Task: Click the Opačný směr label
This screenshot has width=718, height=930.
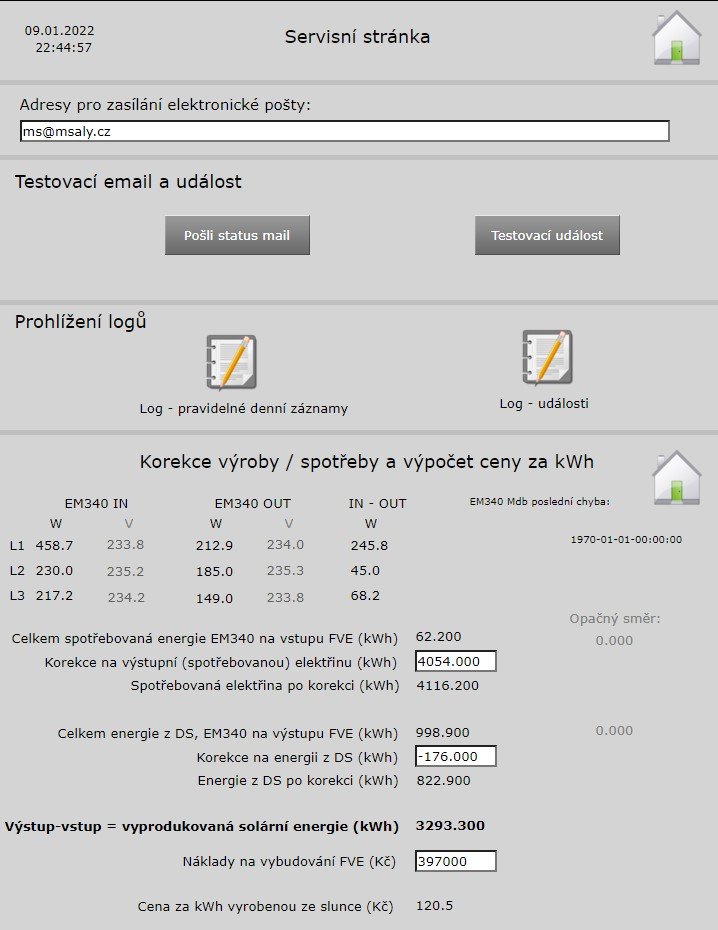Action: click(x=615, y=619)
